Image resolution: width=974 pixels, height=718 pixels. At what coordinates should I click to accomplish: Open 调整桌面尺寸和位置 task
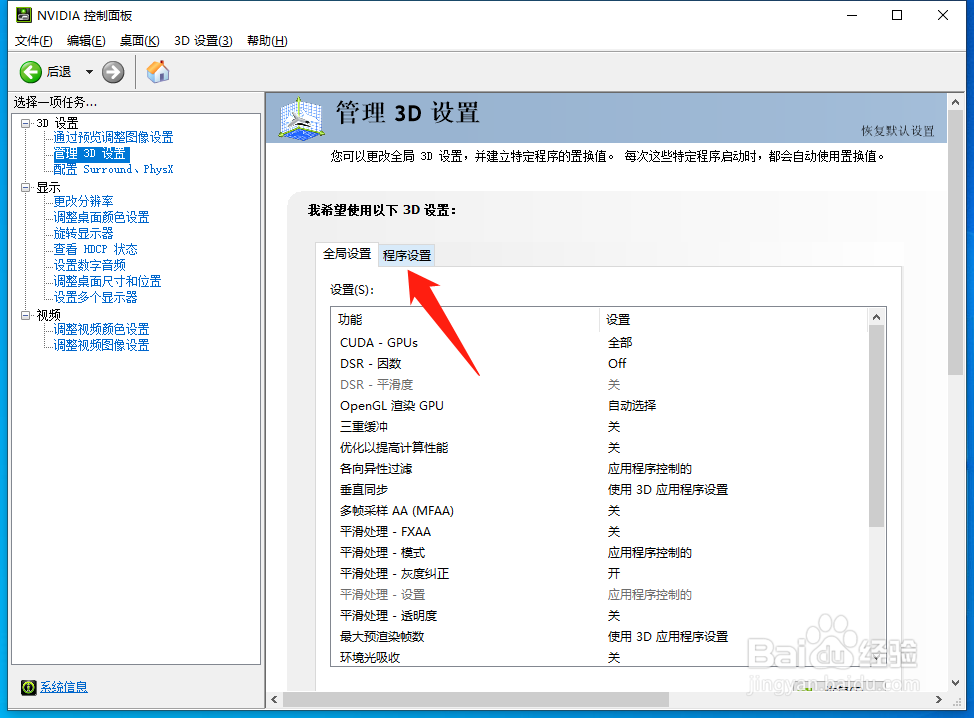[107, 281]
